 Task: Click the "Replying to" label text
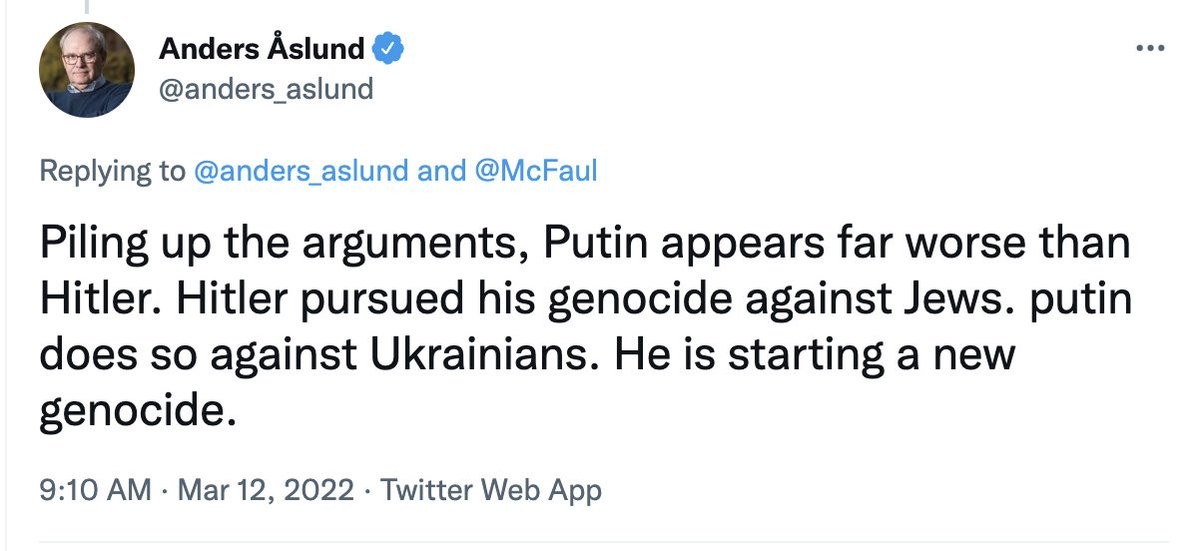(x=112, y=171)
